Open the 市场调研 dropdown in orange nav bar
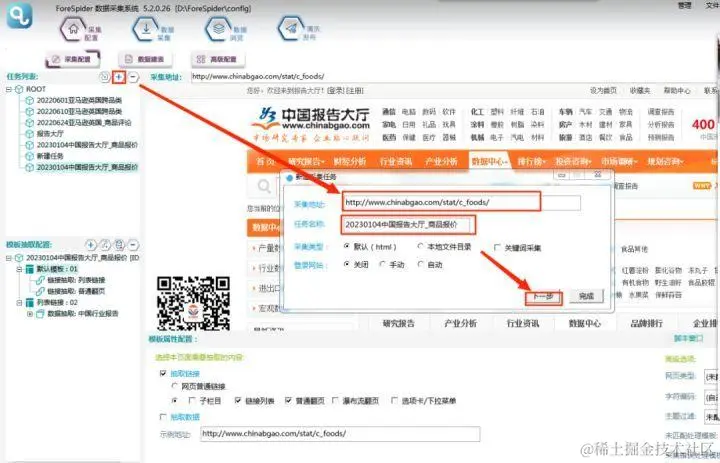Viewport: 720px width, 463px height. (x=619, y=161)
